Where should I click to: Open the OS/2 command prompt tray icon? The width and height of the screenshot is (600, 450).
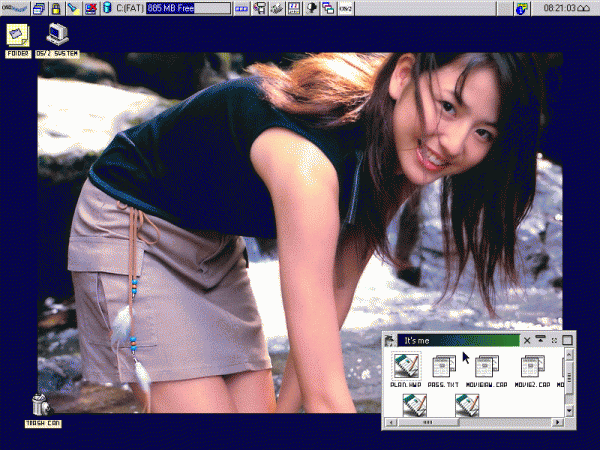[346, 8]
